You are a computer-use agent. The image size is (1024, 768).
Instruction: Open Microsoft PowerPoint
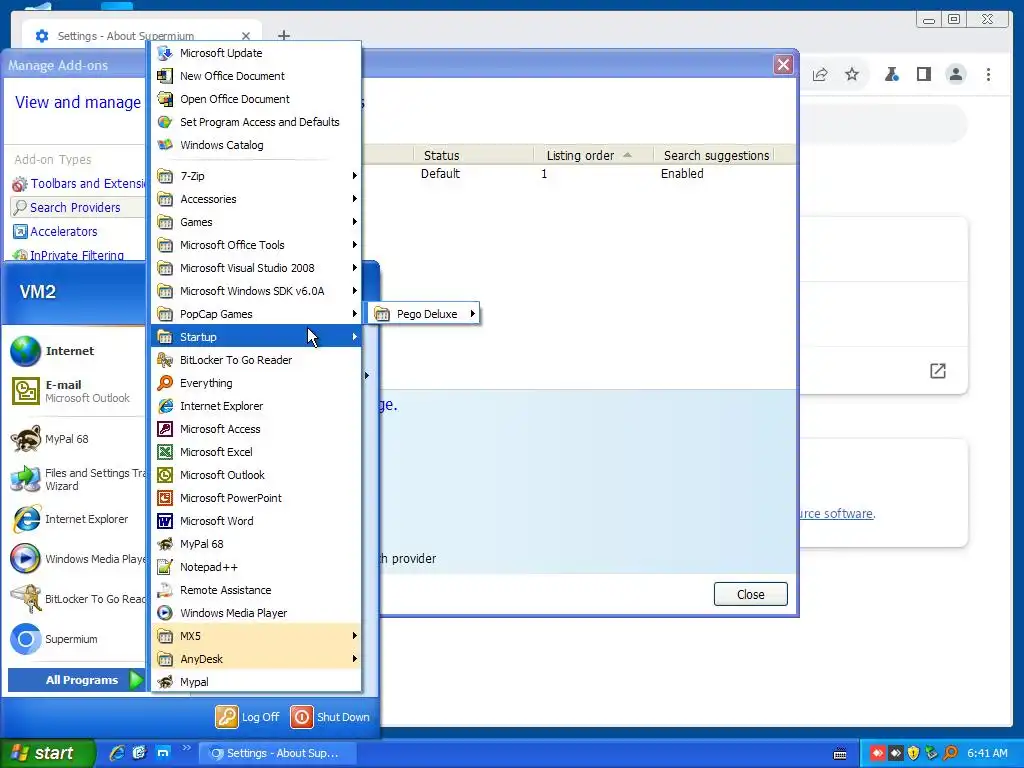click(256, 498)
